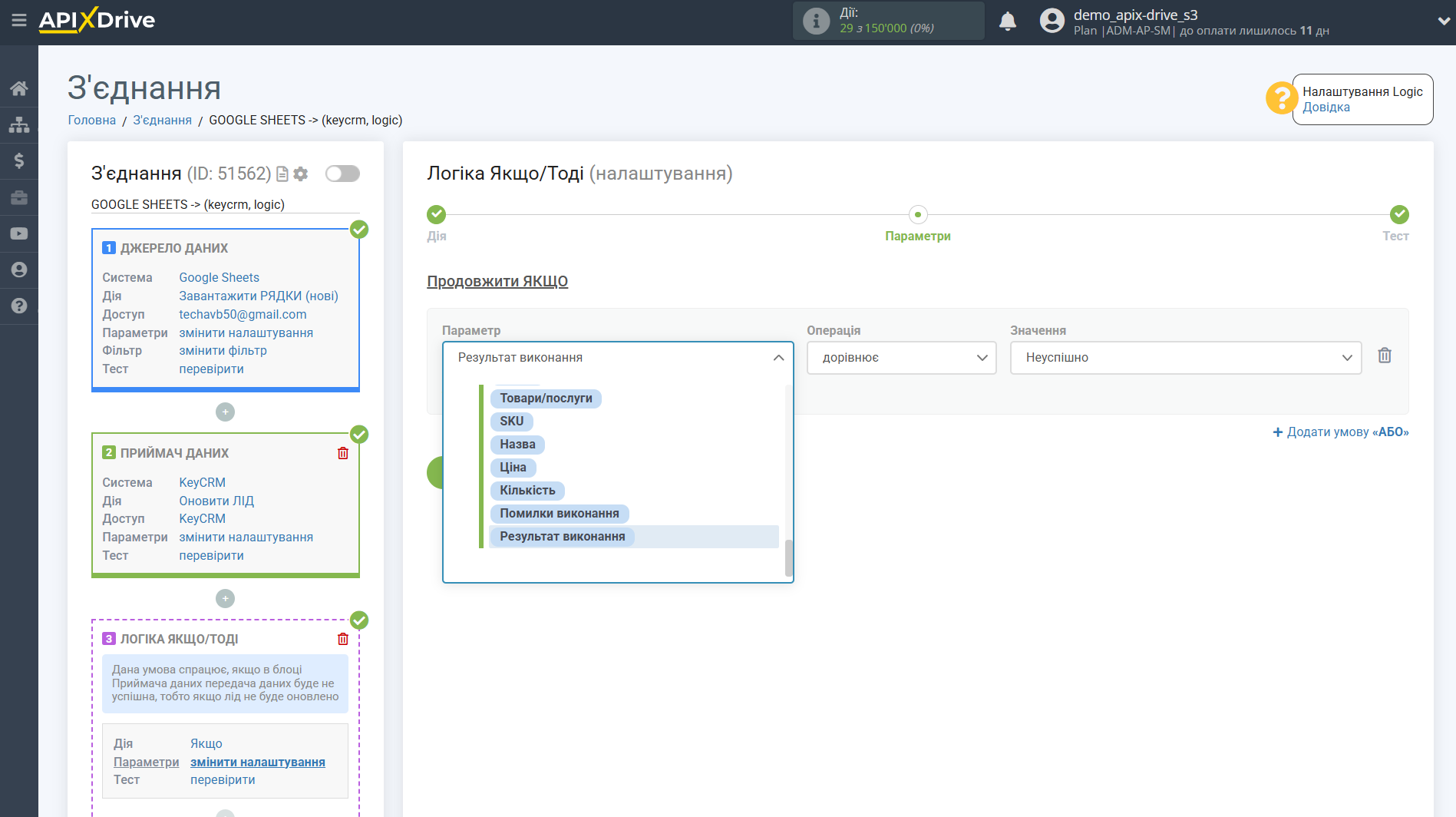Click source block перевірити test link
This screenshot has height=817, width=1456.
point(211,369)
